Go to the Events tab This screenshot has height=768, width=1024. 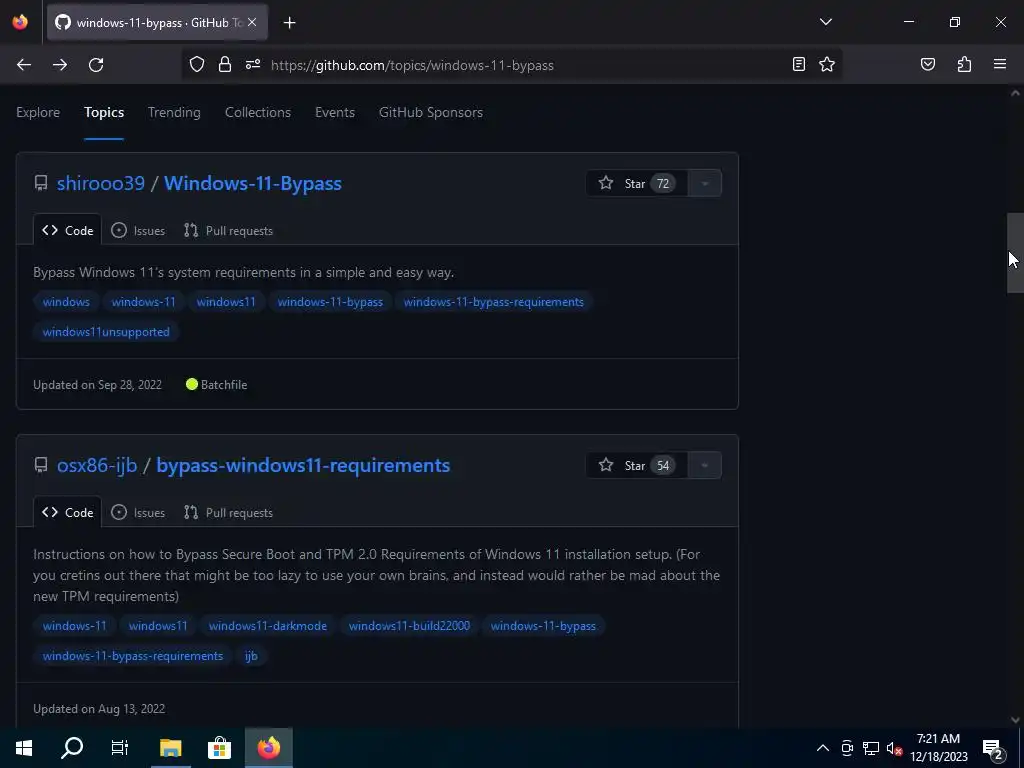click(x=334, y=112)
